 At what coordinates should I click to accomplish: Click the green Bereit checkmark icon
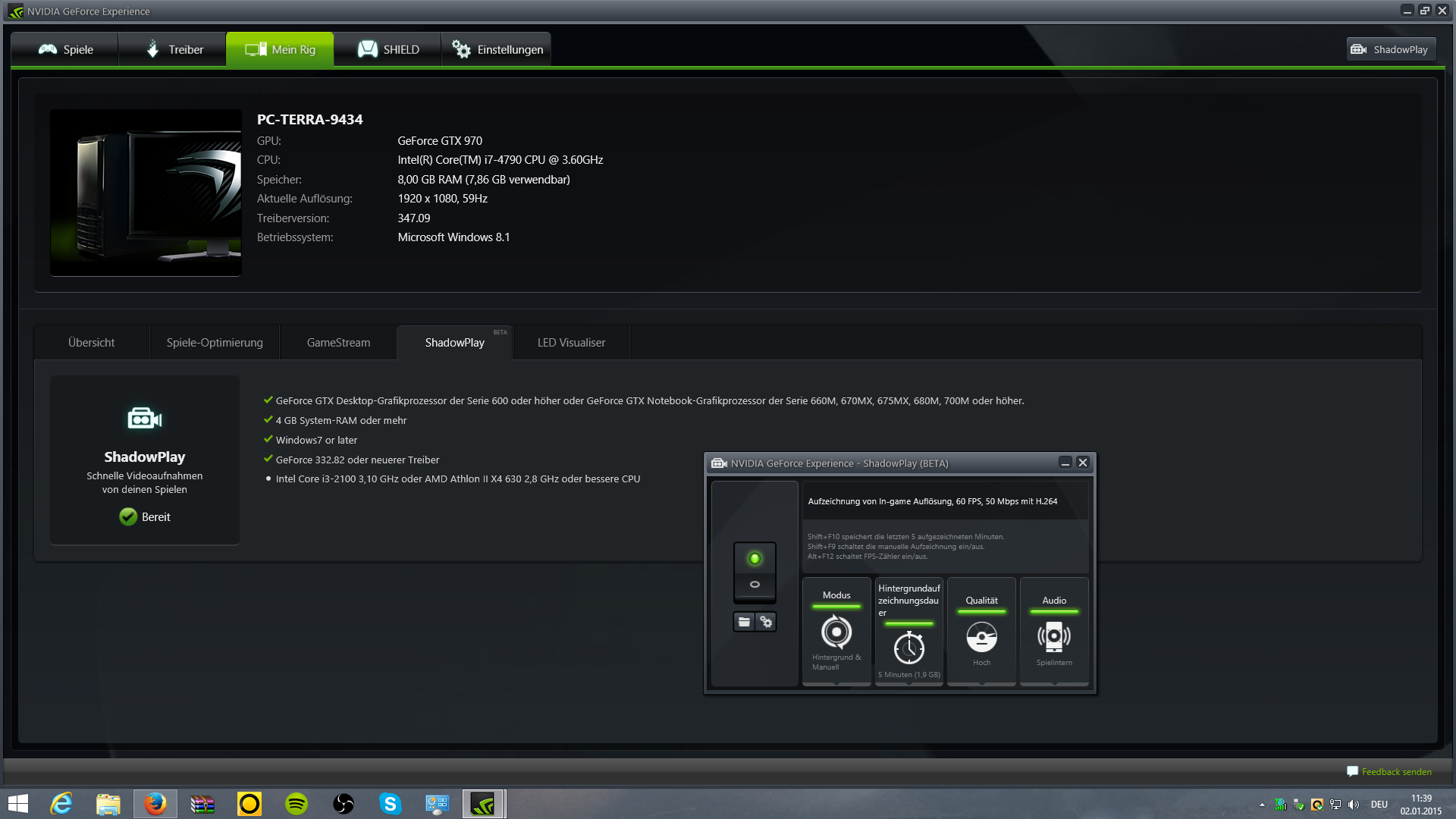128,516
